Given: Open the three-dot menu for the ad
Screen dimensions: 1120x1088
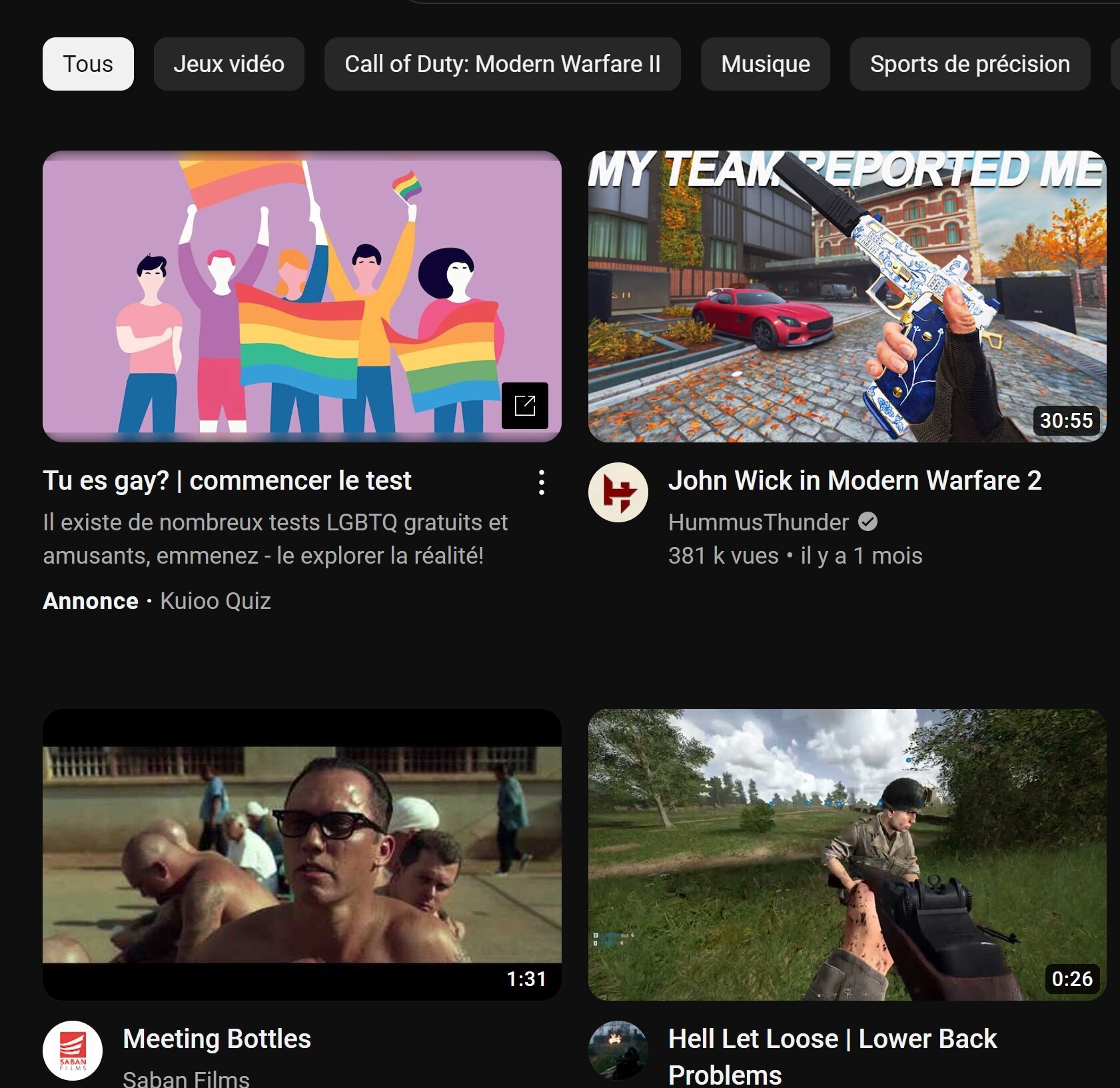Looking at the screenshot, I should click(542, 482).
